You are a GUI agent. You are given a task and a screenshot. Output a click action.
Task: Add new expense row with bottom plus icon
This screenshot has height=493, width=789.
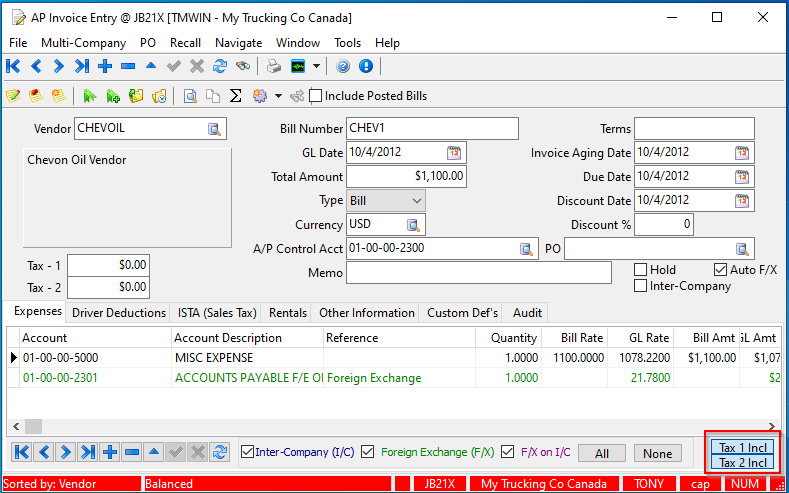click(110, 453)
